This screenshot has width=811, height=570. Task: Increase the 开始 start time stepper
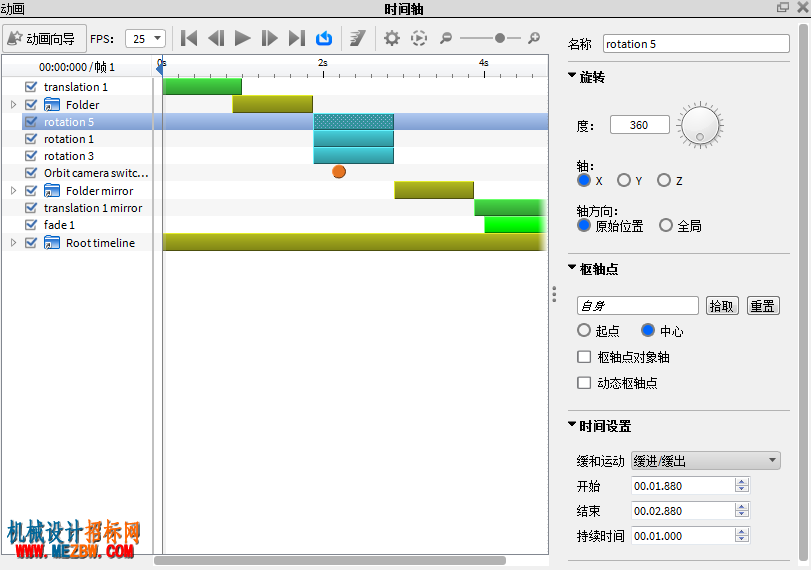742,482
